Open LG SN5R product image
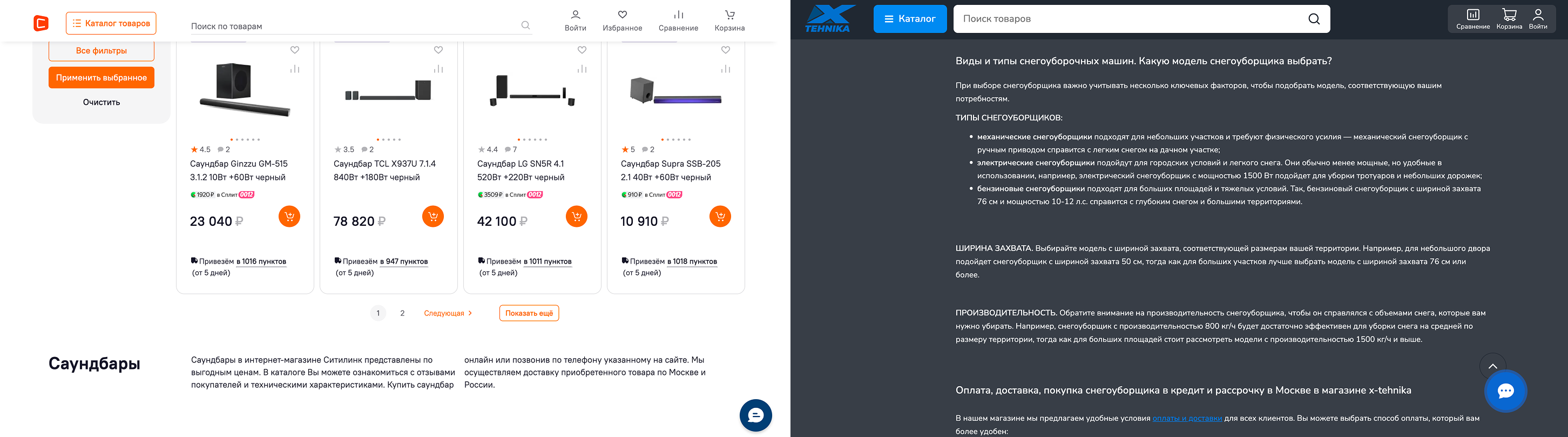1568x437 pixels. [532, 90]
